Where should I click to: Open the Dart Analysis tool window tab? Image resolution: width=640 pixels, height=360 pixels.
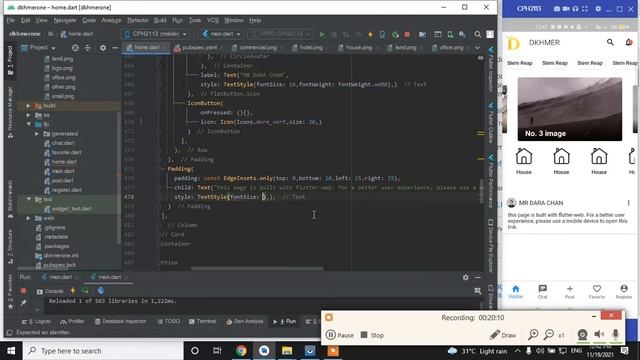(245, 322)
